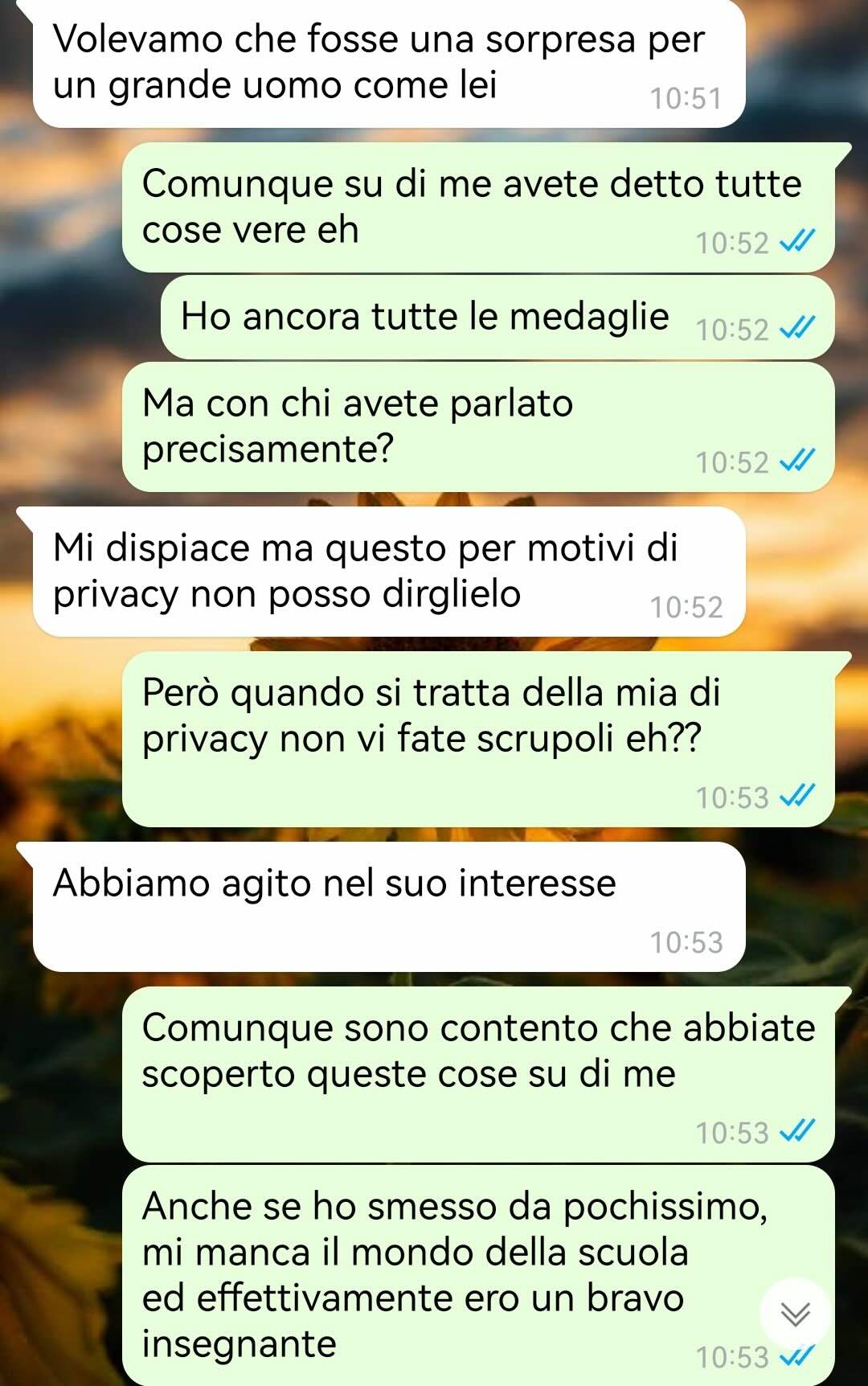Select message 'Però quando si tratta della mia'
The width and height of the screenshot is (868, 1386).
[x=478, y=740]
